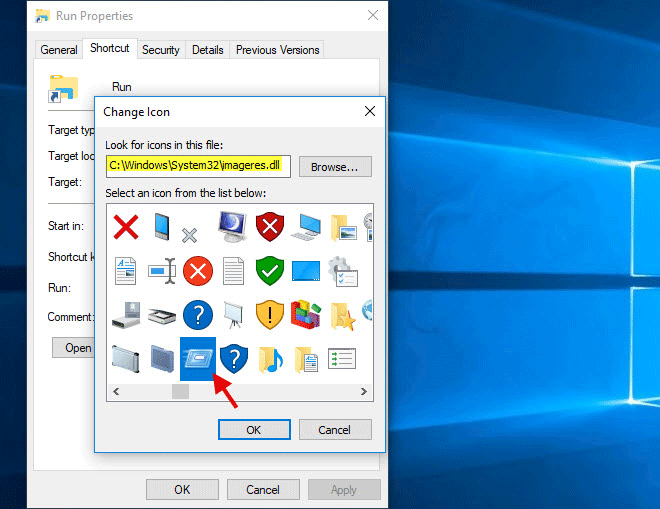Viewport: 660px width, 509px height.
Task: Select the blue flat screen icon
Action: tap(306, 271)
